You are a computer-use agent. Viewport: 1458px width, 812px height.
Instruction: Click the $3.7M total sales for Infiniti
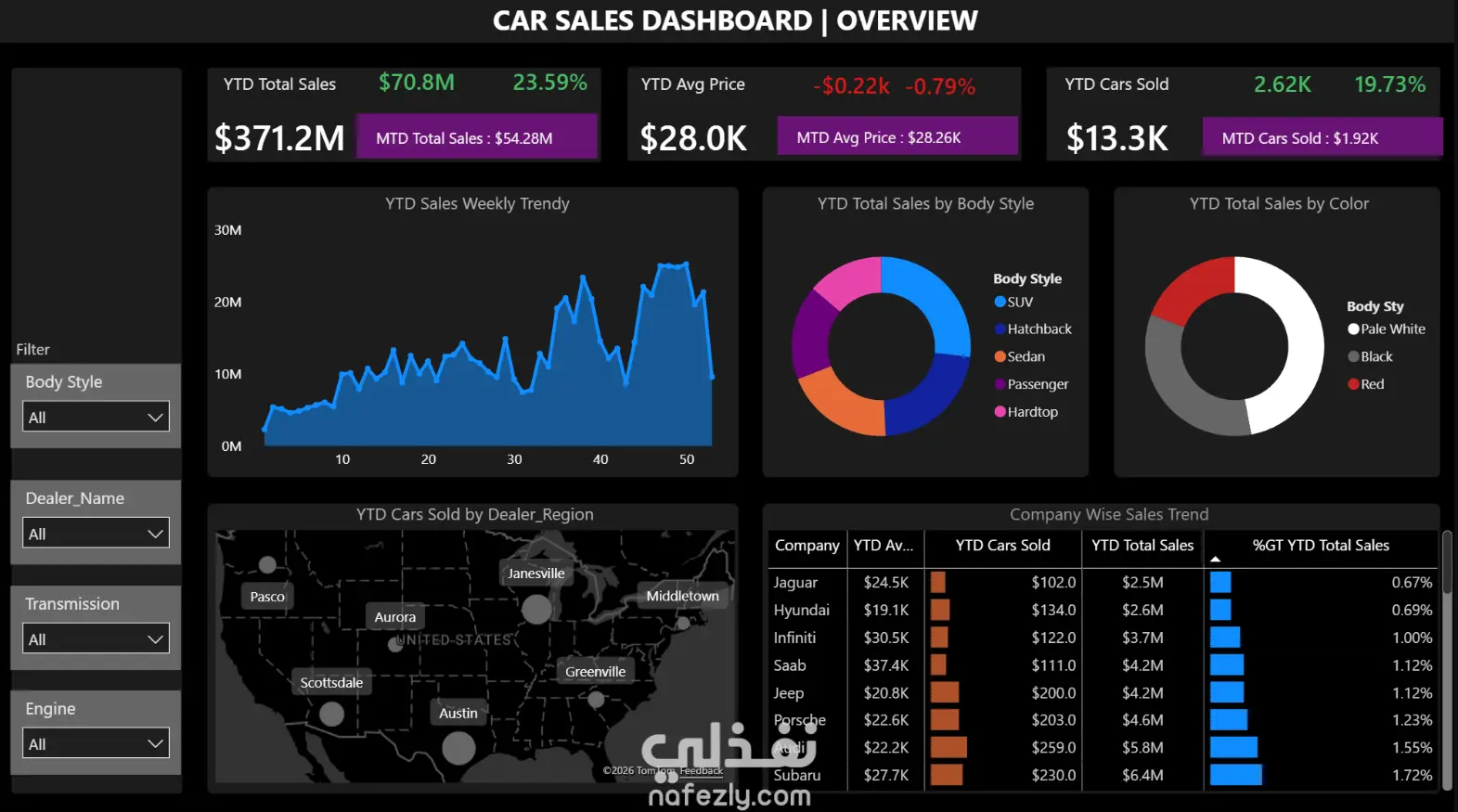tap(1142, 638)
